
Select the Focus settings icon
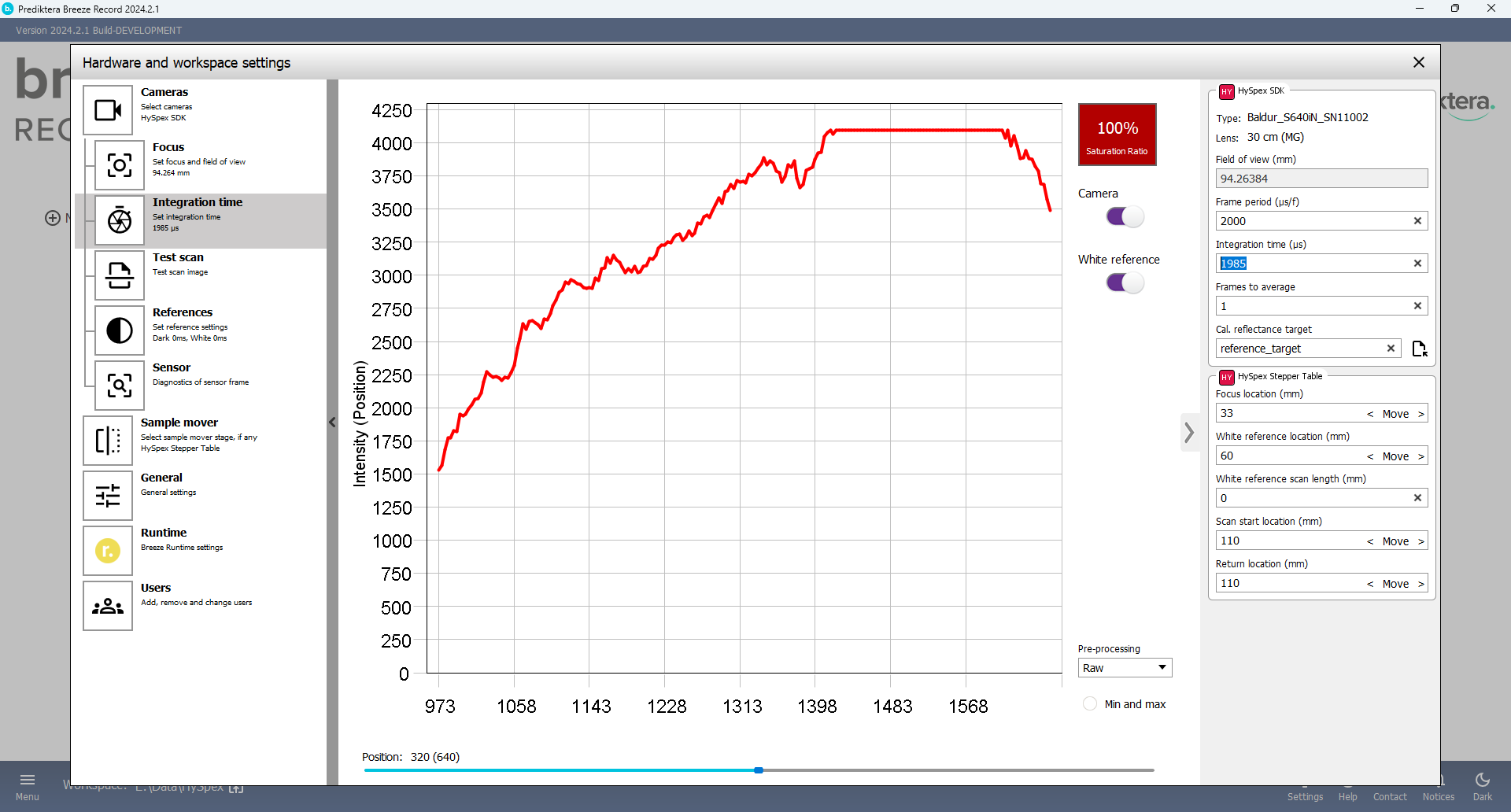pyautogui.click(x=120, y=165)
